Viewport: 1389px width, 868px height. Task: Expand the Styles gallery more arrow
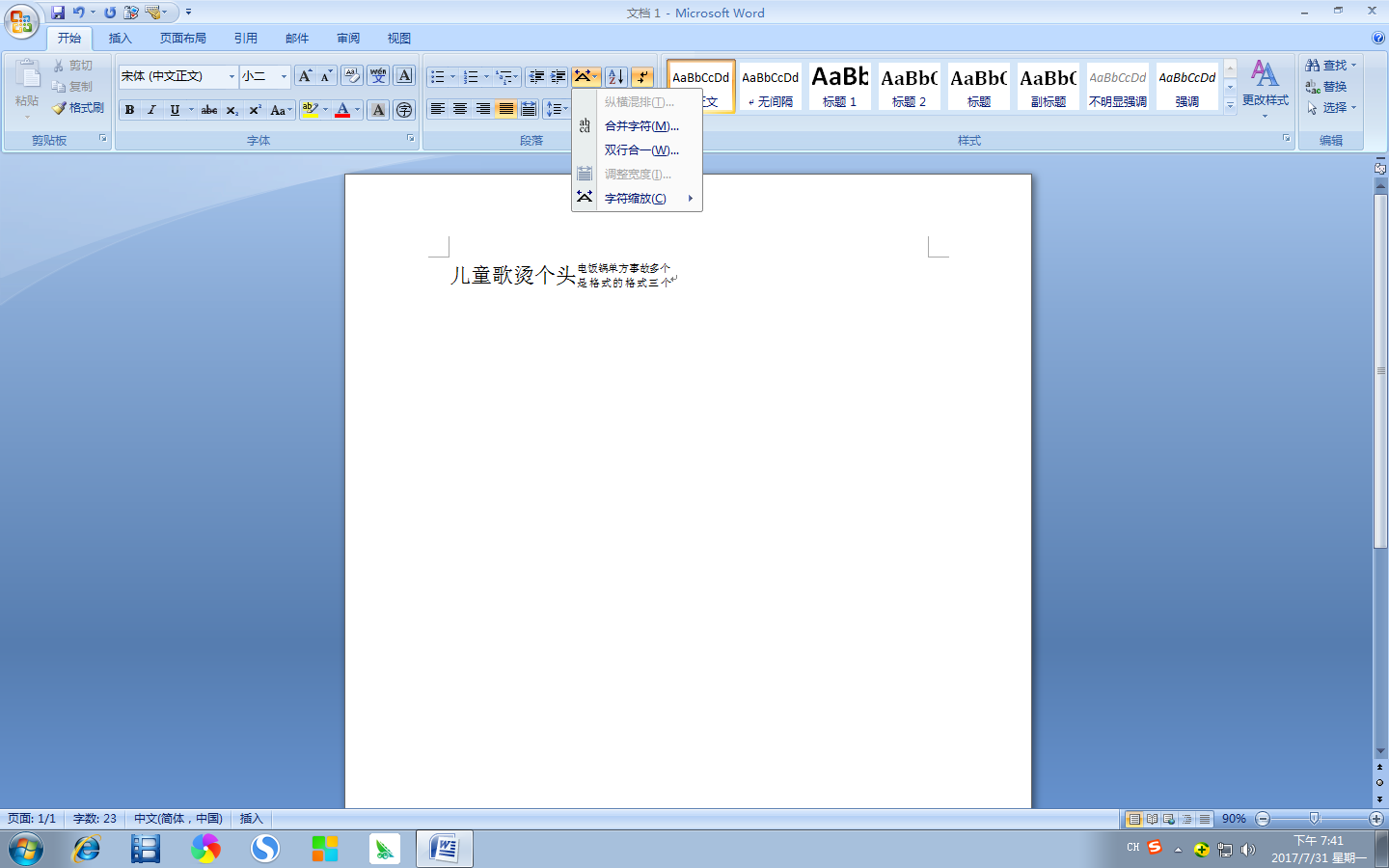point(1230,105)
